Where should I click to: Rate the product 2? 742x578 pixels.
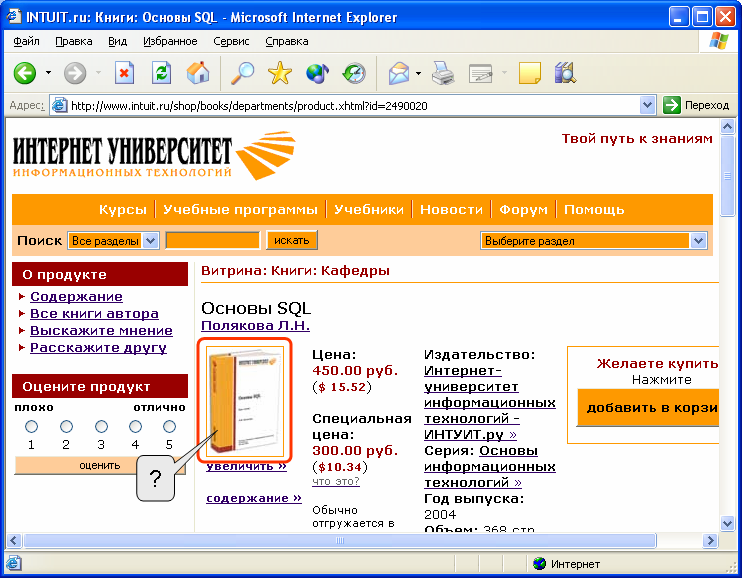66,427
